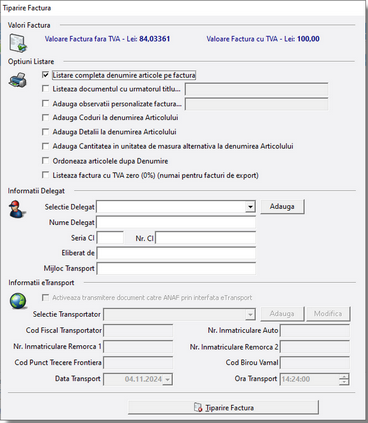
Task: Toggle Activeaza transmitere document catre ANAF checkbox
Action: pyautogui.click(x=45, y=298)
